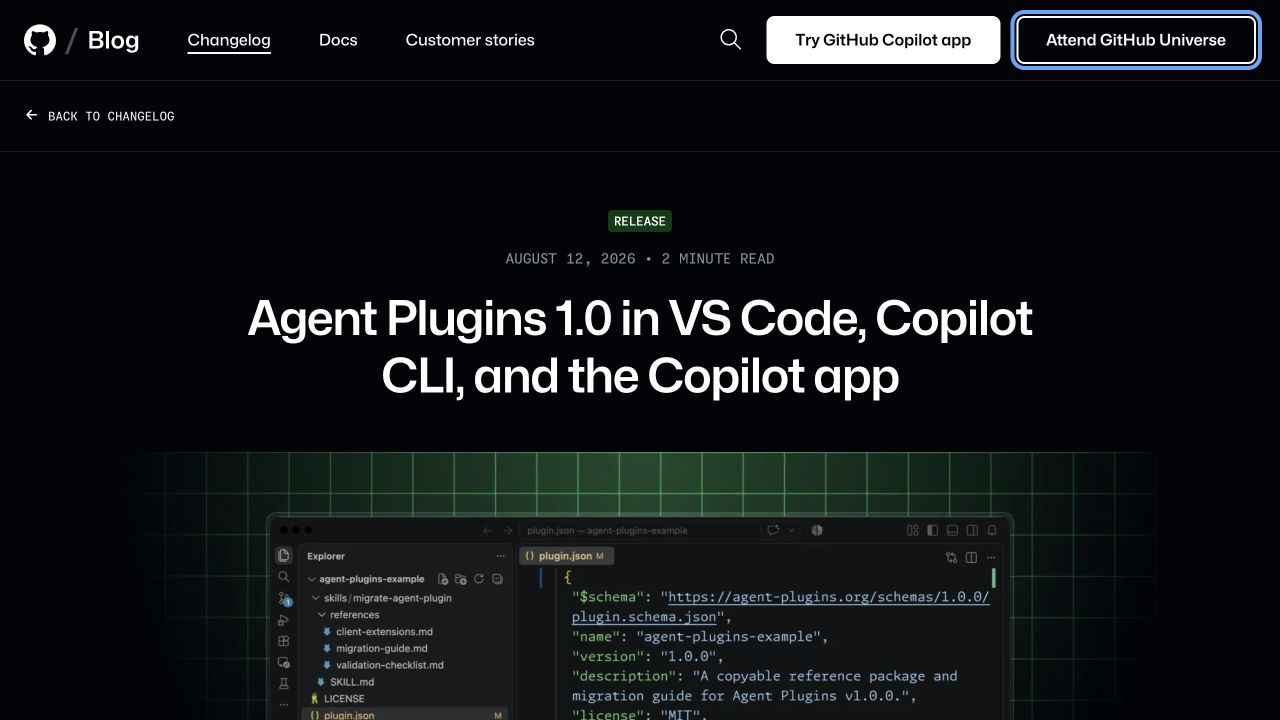The width and height of the screenshot is (1280, 720).
Task: Open the Docs nav item
Action: tap(338, 40)
